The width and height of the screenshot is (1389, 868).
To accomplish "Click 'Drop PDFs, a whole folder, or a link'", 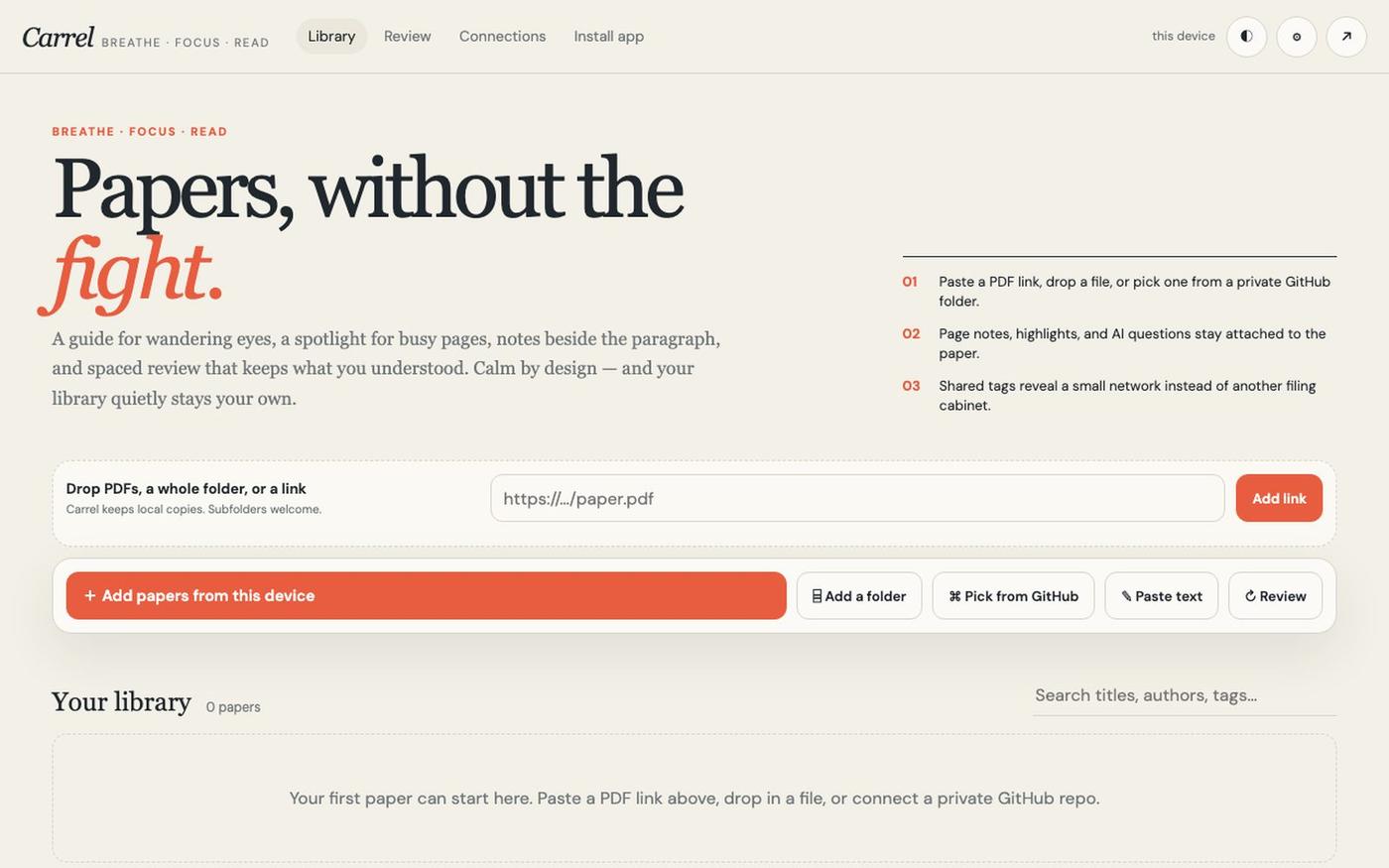I will (186, 489).
